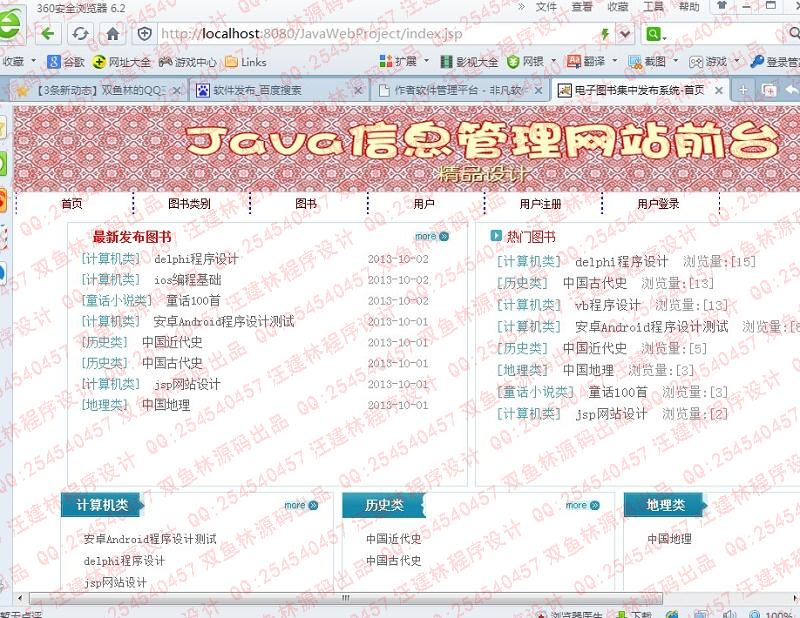Expand the 网银 dropdown arrow
The width and height of the screenshot is (800, 618).
coord(554,61)
